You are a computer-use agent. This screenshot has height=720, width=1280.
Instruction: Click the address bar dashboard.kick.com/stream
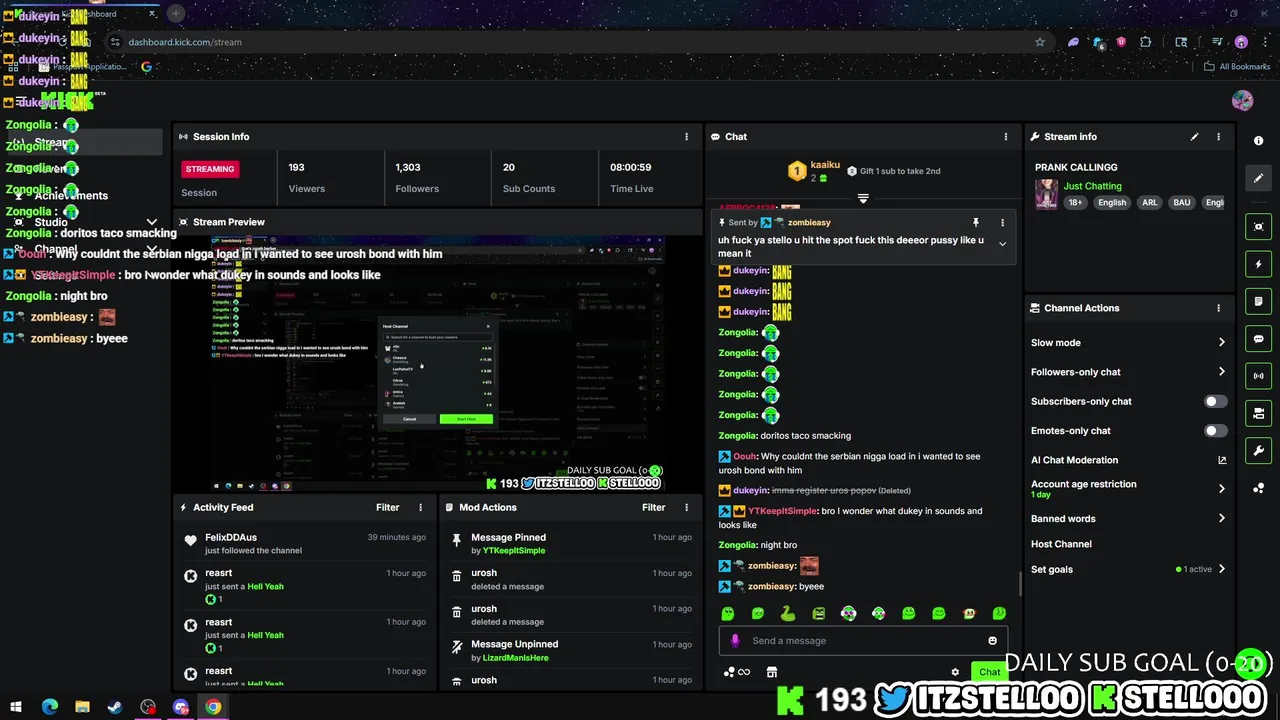click(x=185, y=42)
